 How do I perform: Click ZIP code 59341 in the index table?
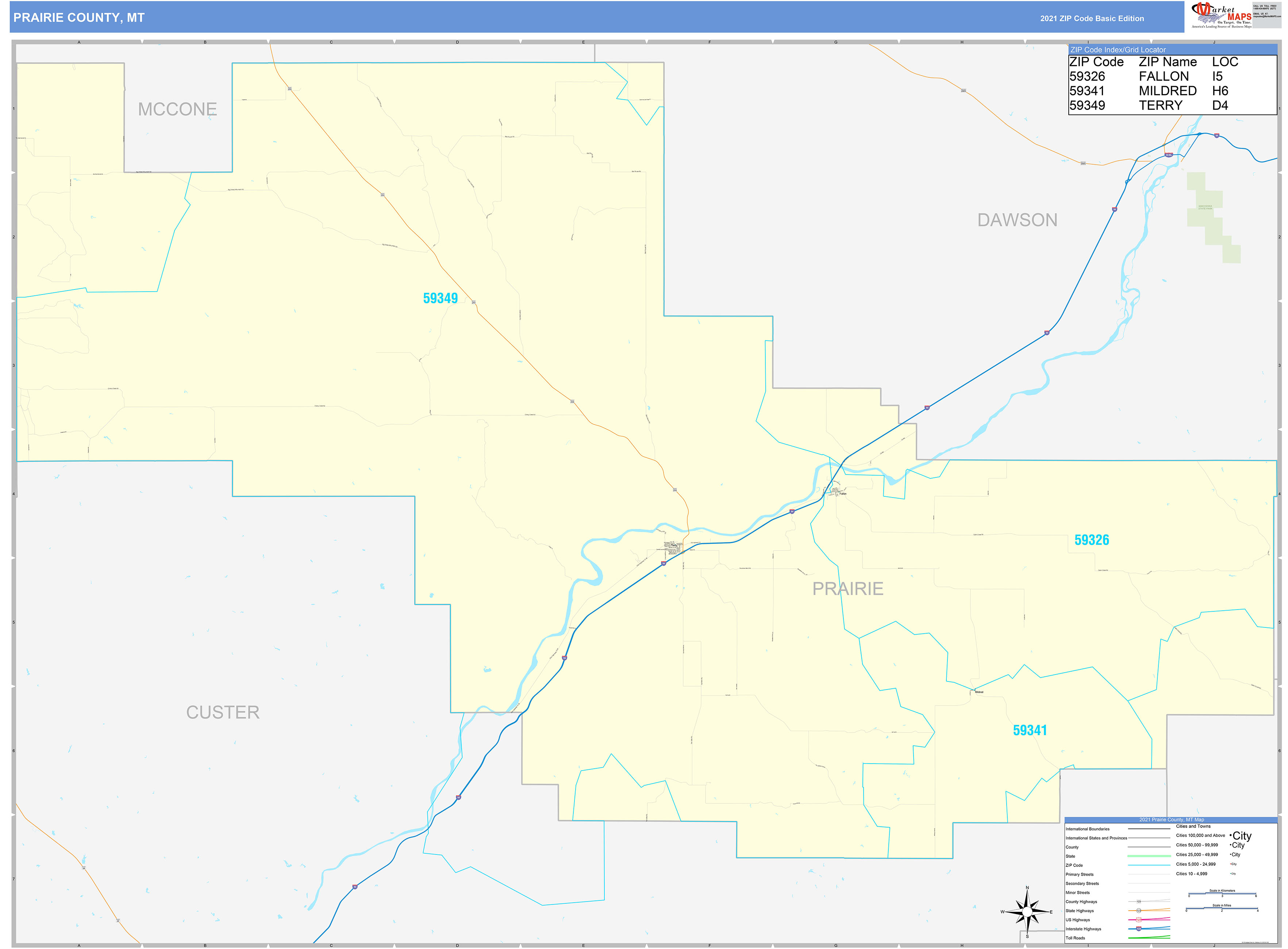1087,91
